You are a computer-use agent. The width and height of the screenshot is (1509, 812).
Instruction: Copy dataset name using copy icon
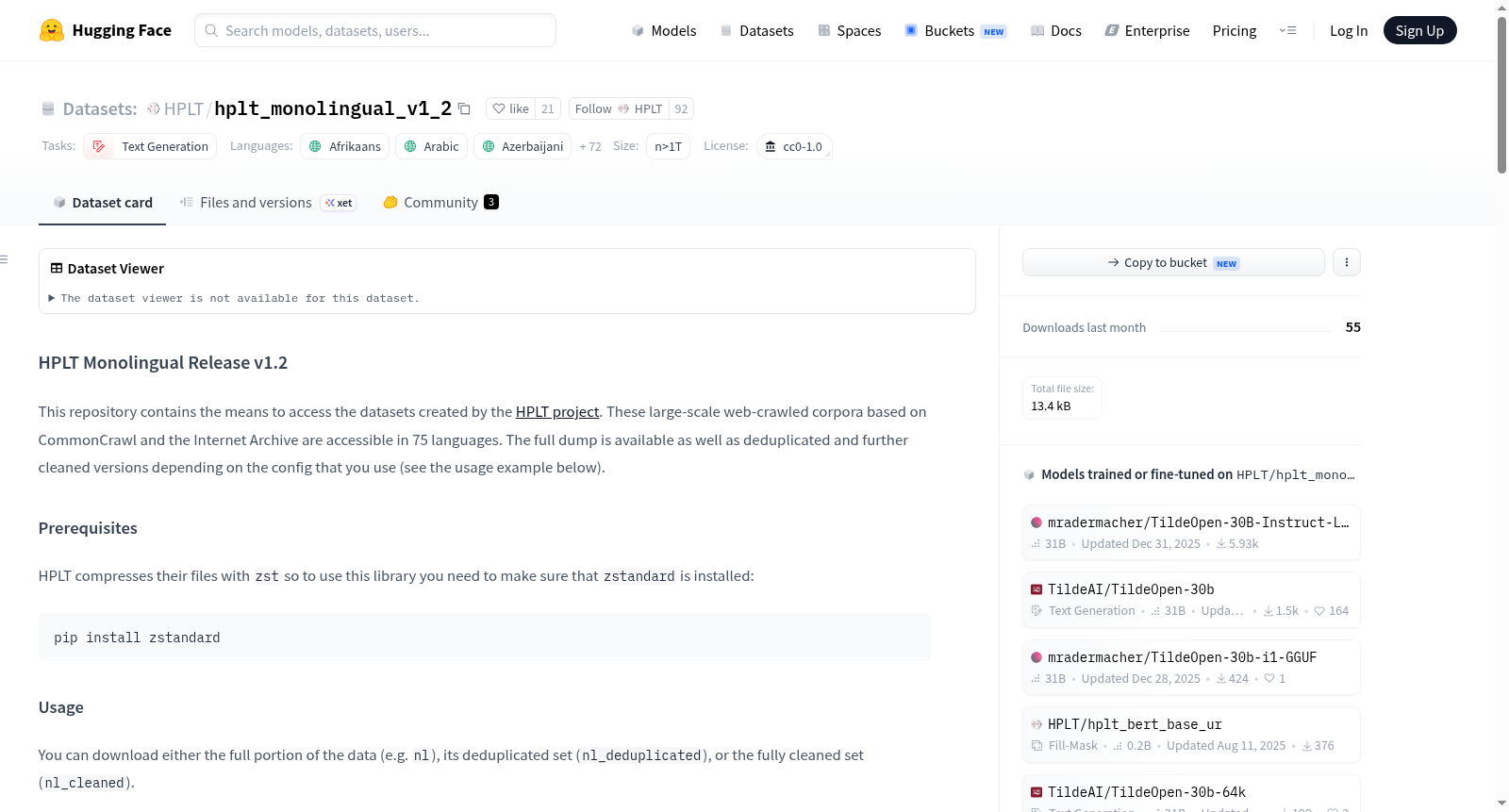(464, 108)
